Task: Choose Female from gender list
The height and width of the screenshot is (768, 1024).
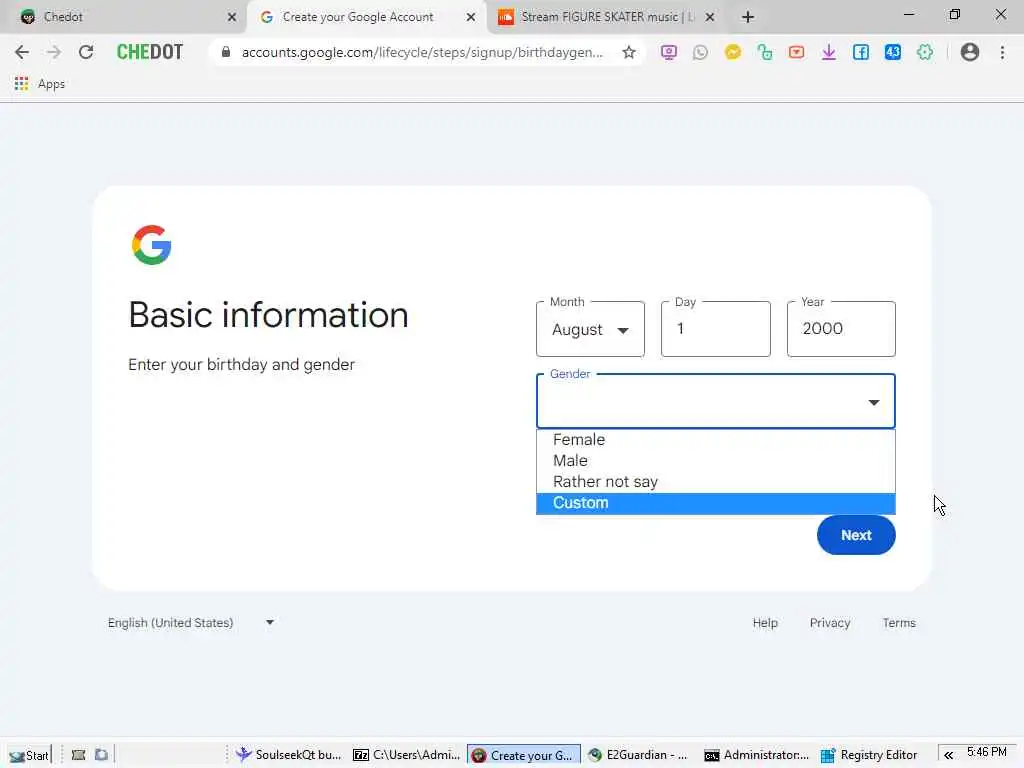Action: (716, 440)
